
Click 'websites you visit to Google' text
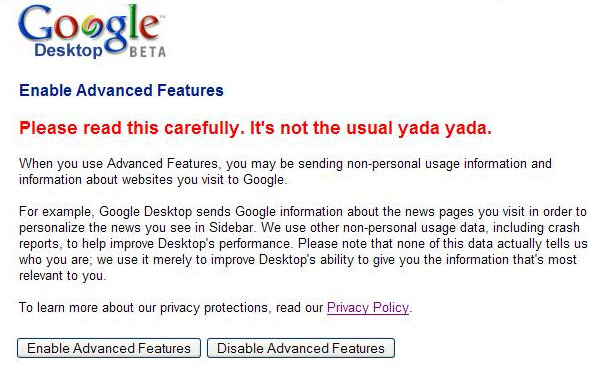(x=205, y=180)
